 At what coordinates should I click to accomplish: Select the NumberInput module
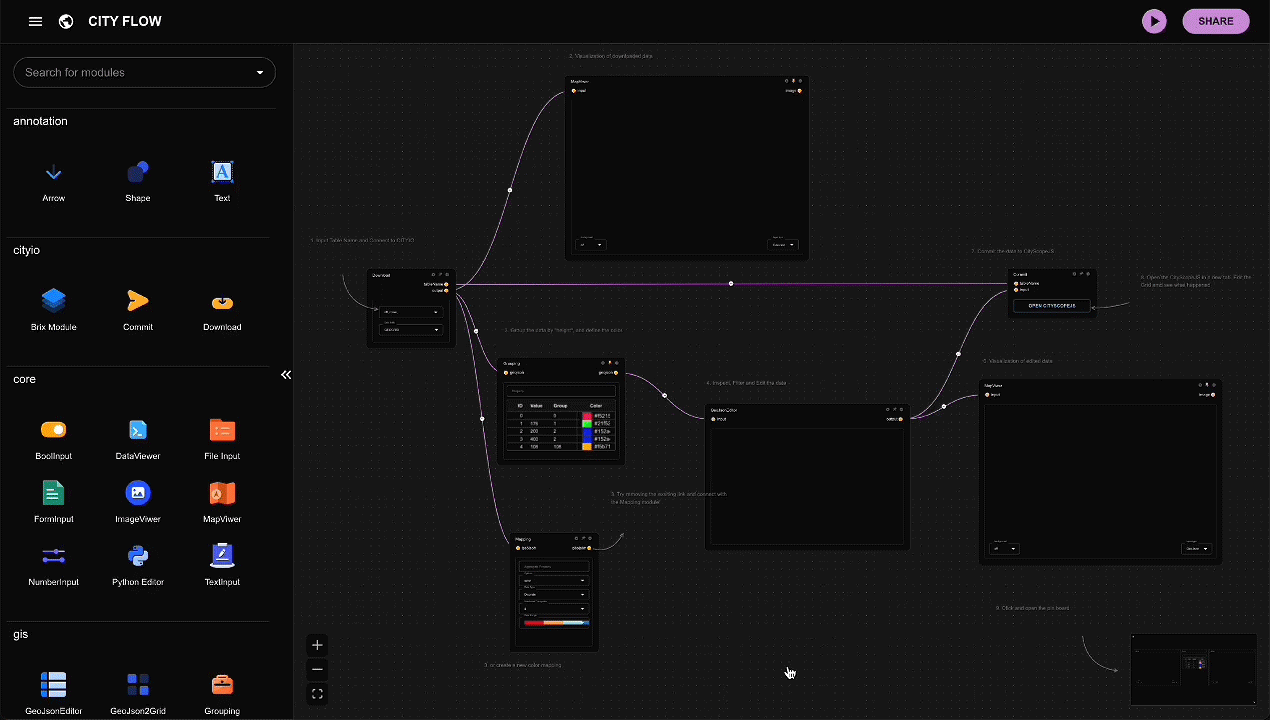pyautogui.click(x=54, y=564)
